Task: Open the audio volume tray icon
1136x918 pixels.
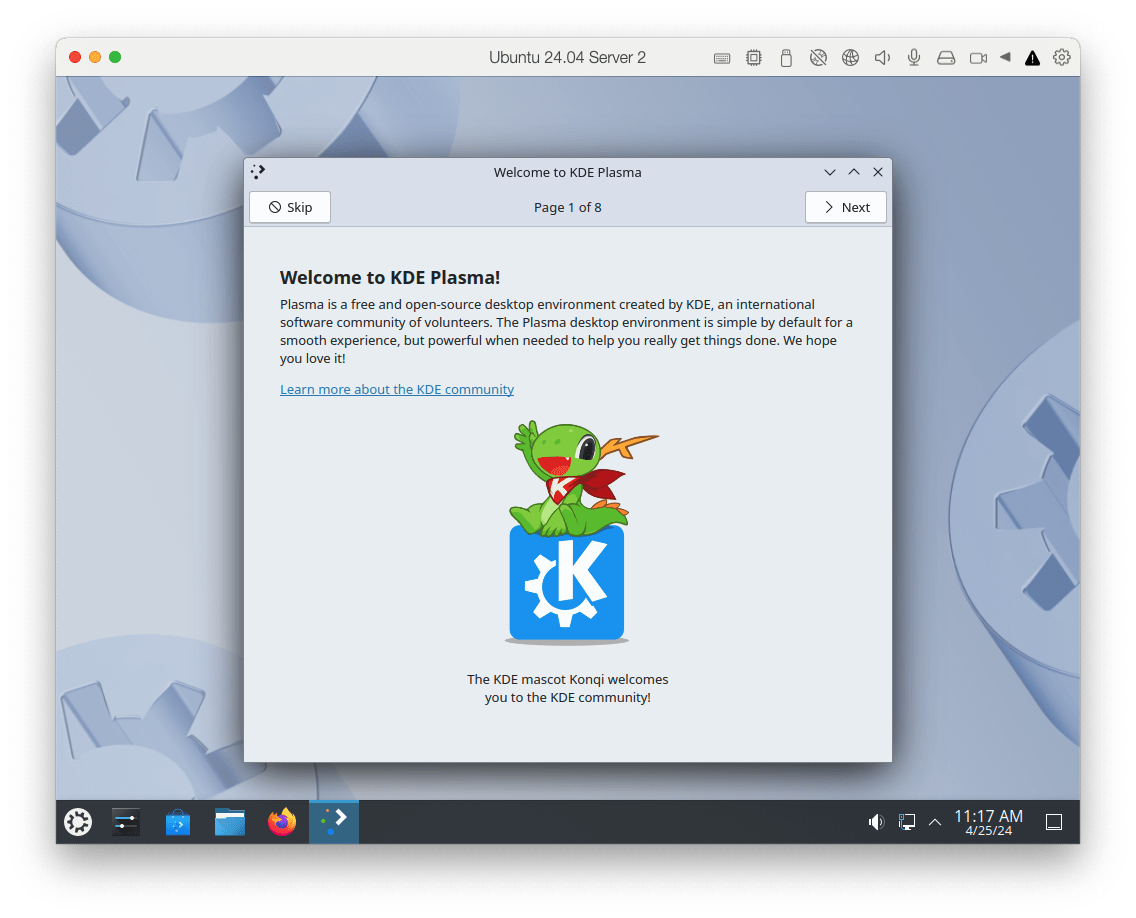Action: pos(876,822)
